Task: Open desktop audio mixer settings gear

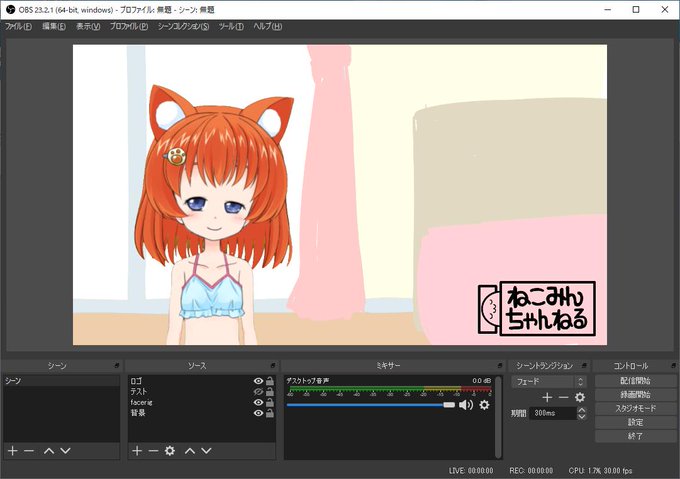Action: pos(484,405)
